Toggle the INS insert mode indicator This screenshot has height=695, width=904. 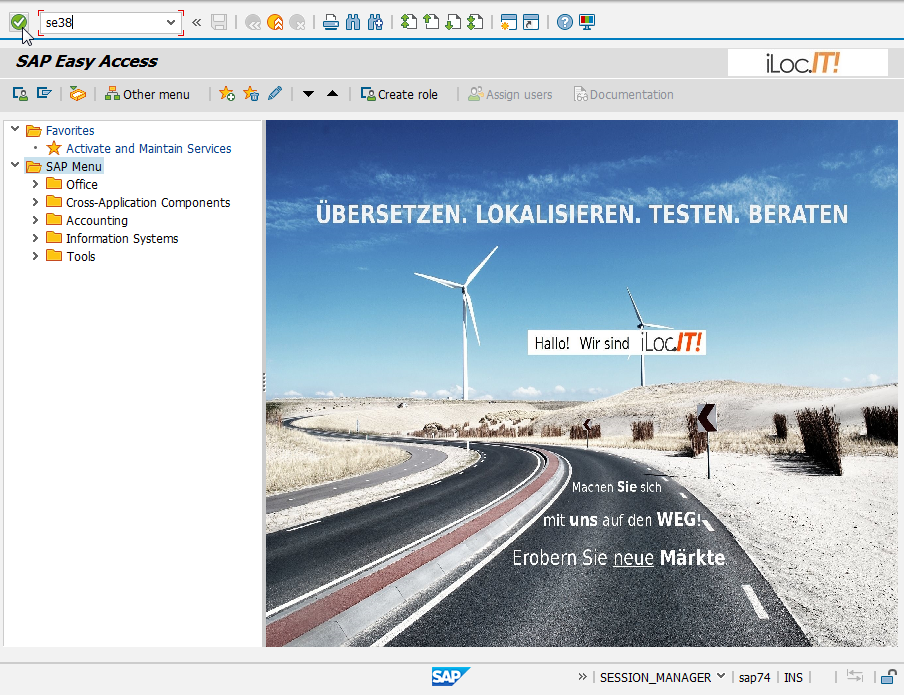(x=793, y=677)
